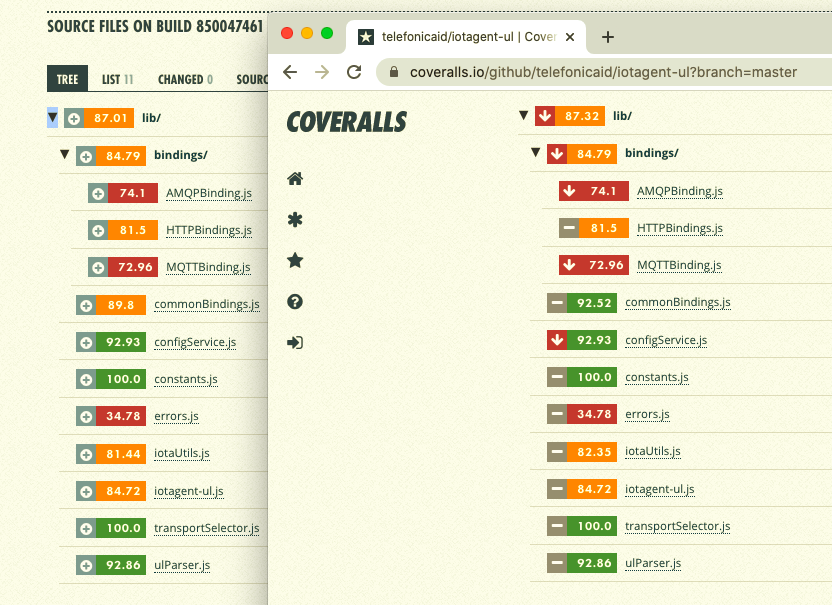The width and height of the screenshot is (832, 605).
Task: Click down-arrow icon beside MQTTBinding.js in front window
Action: [569, 265]
